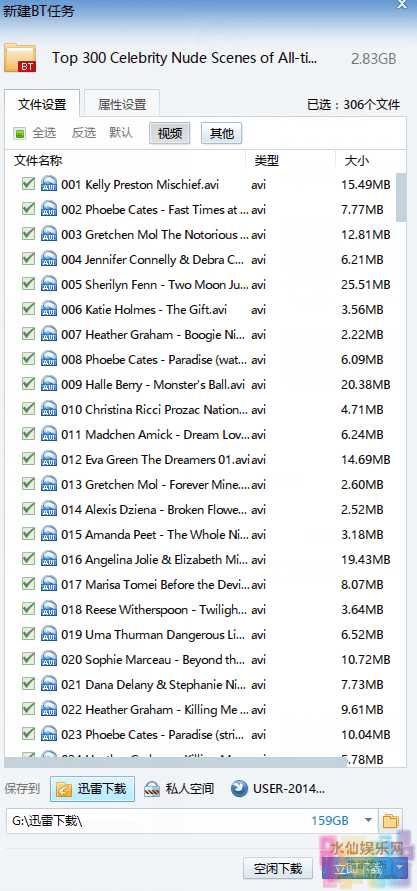
Task: Select the 私人空间 save location icon
Action: [152, 789]
